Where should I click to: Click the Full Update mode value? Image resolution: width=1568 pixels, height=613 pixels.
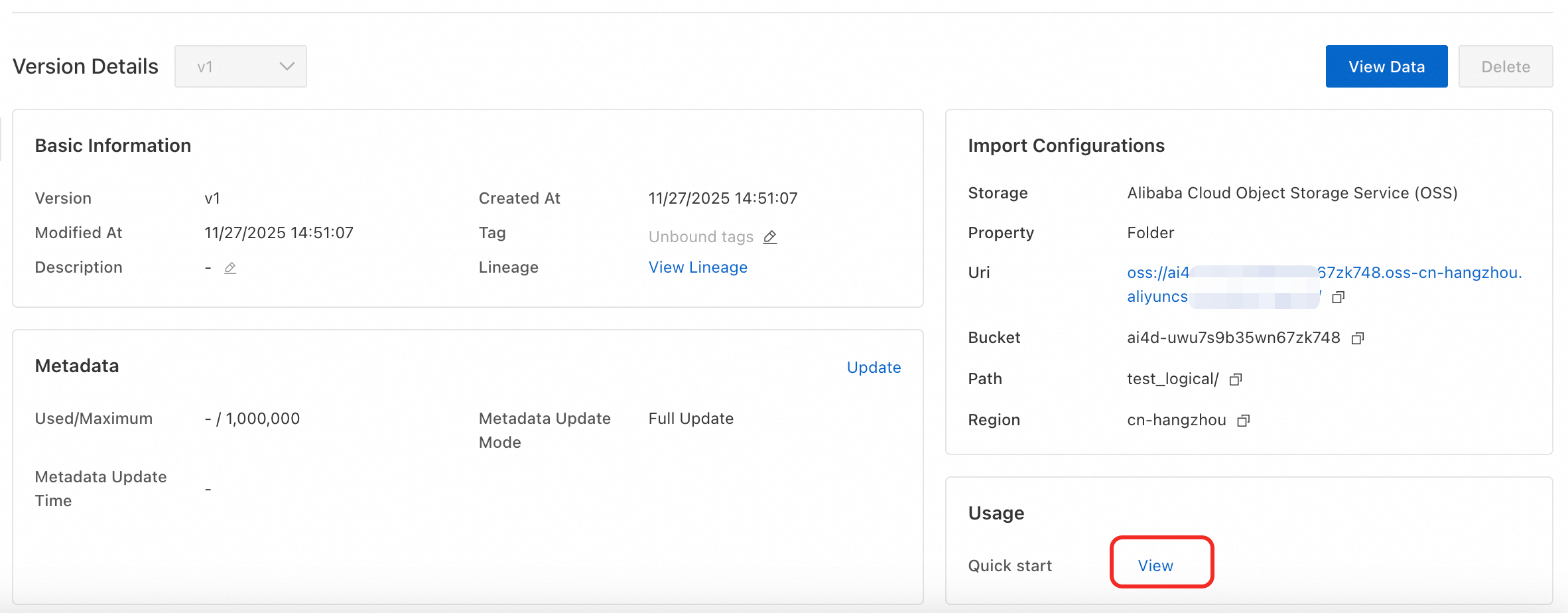(690, 419)
